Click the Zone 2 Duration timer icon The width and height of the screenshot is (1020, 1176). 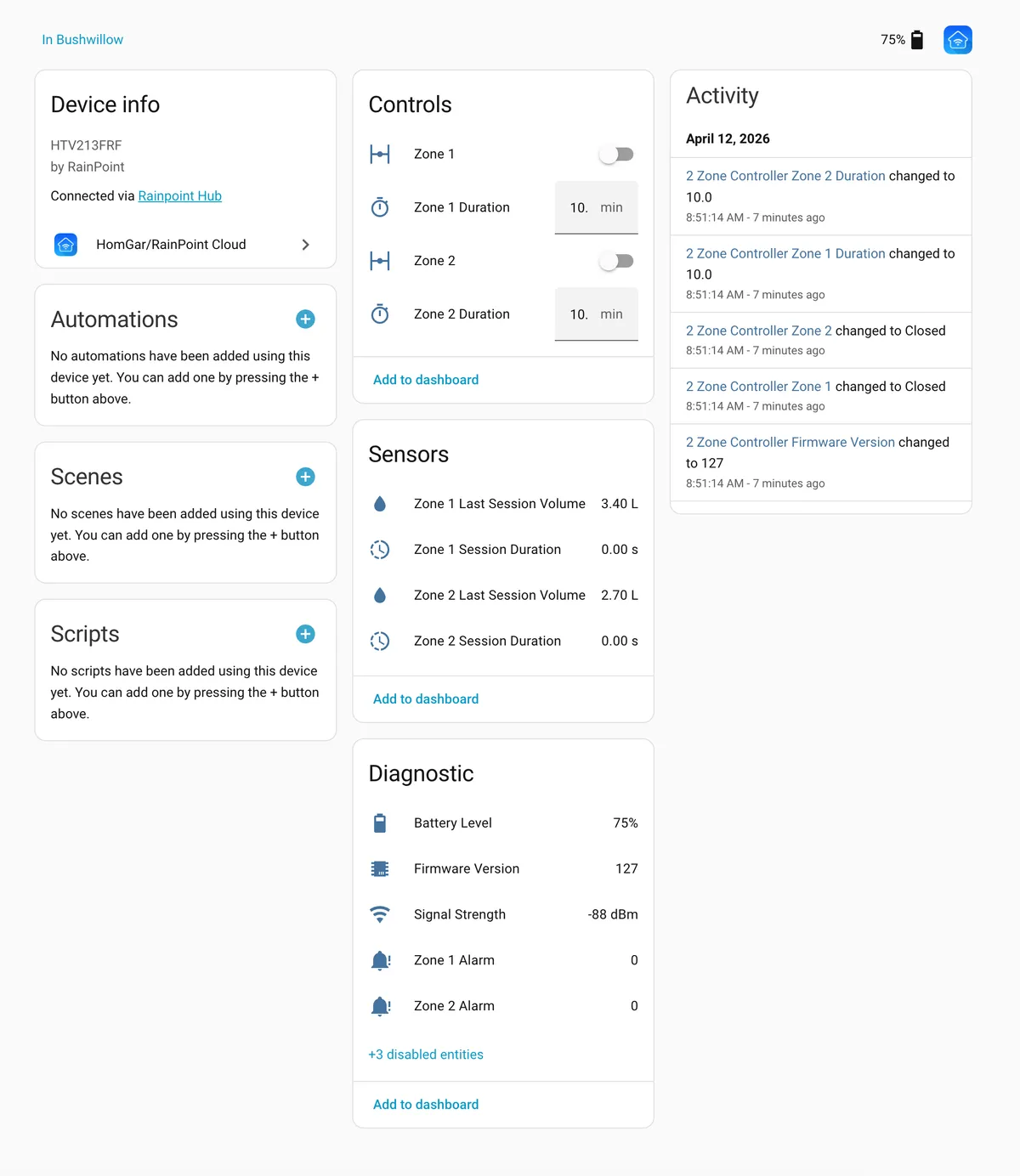(380, 314)
